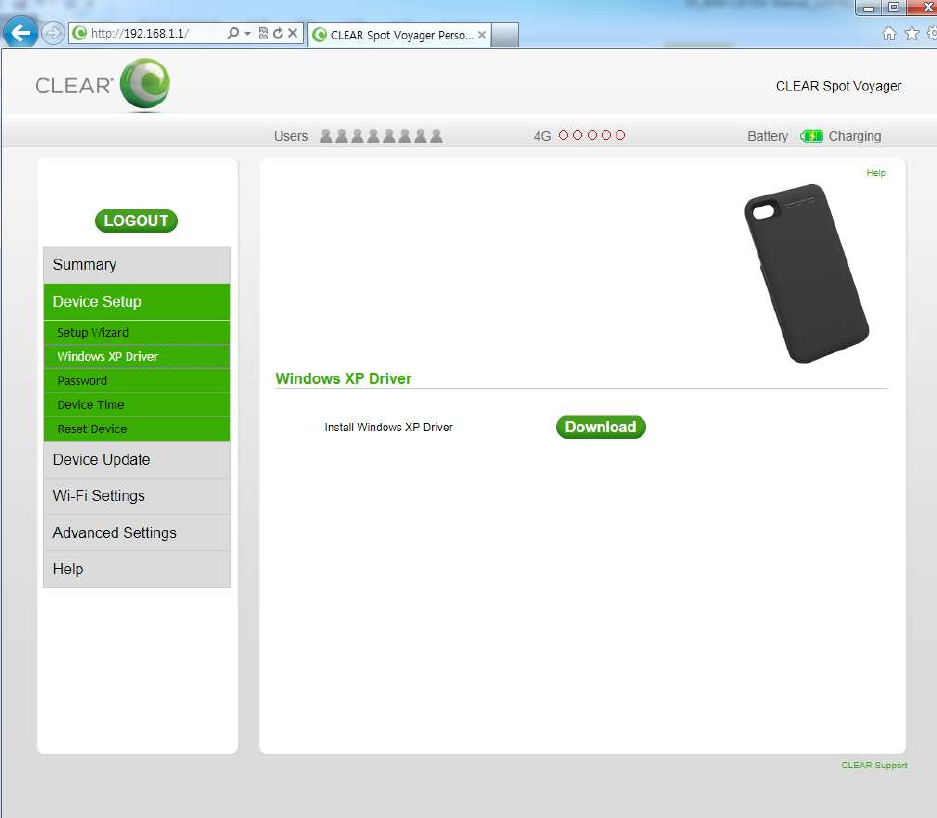Image resolution: width=937 pixels, height=818 pixels.
Task: Open a new blank browser tab
Action: [x=505, y=35]
